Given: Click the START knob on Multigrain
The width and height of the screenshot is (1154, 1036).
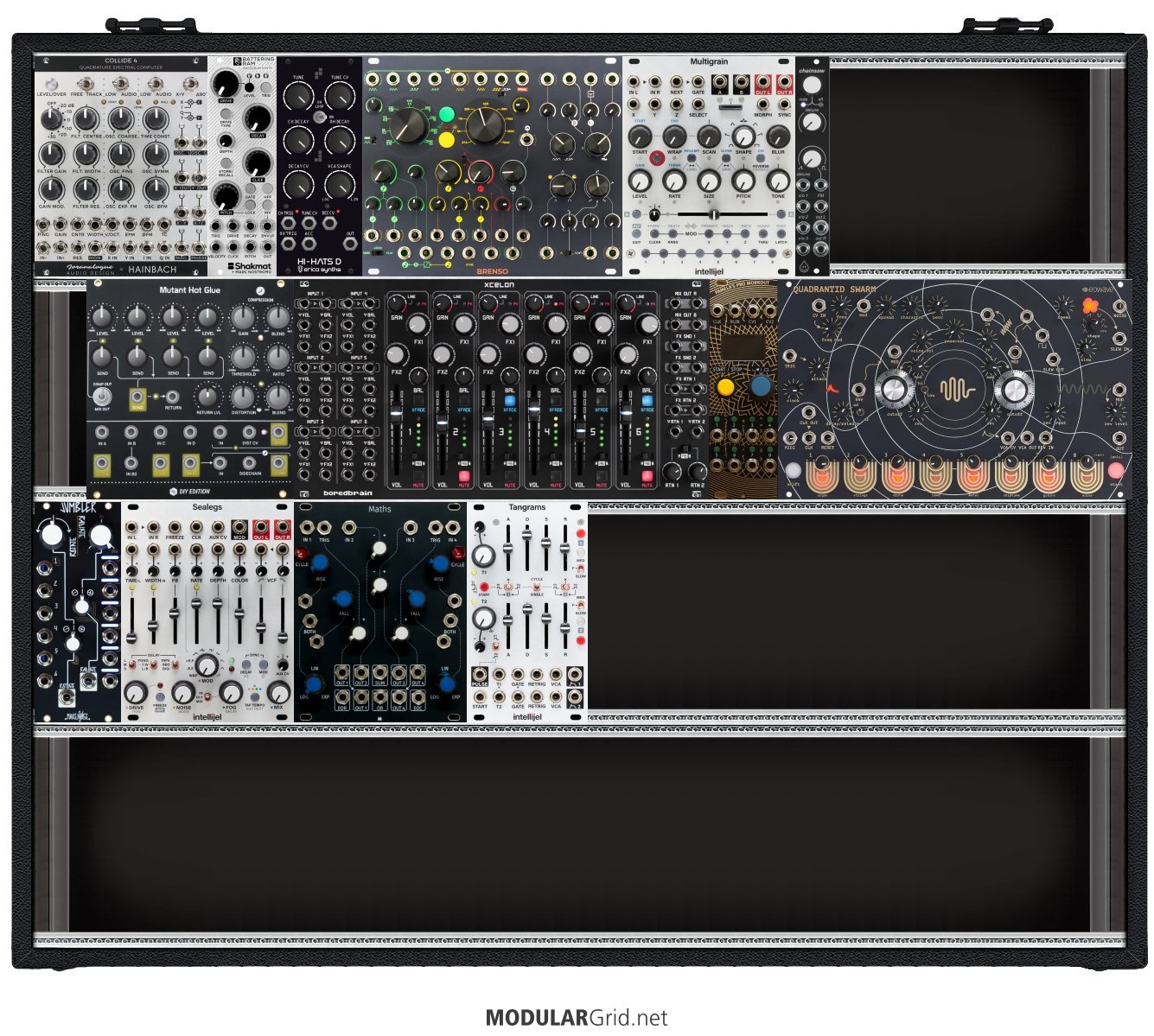Looking at the screenshot, I should [640, 136].
